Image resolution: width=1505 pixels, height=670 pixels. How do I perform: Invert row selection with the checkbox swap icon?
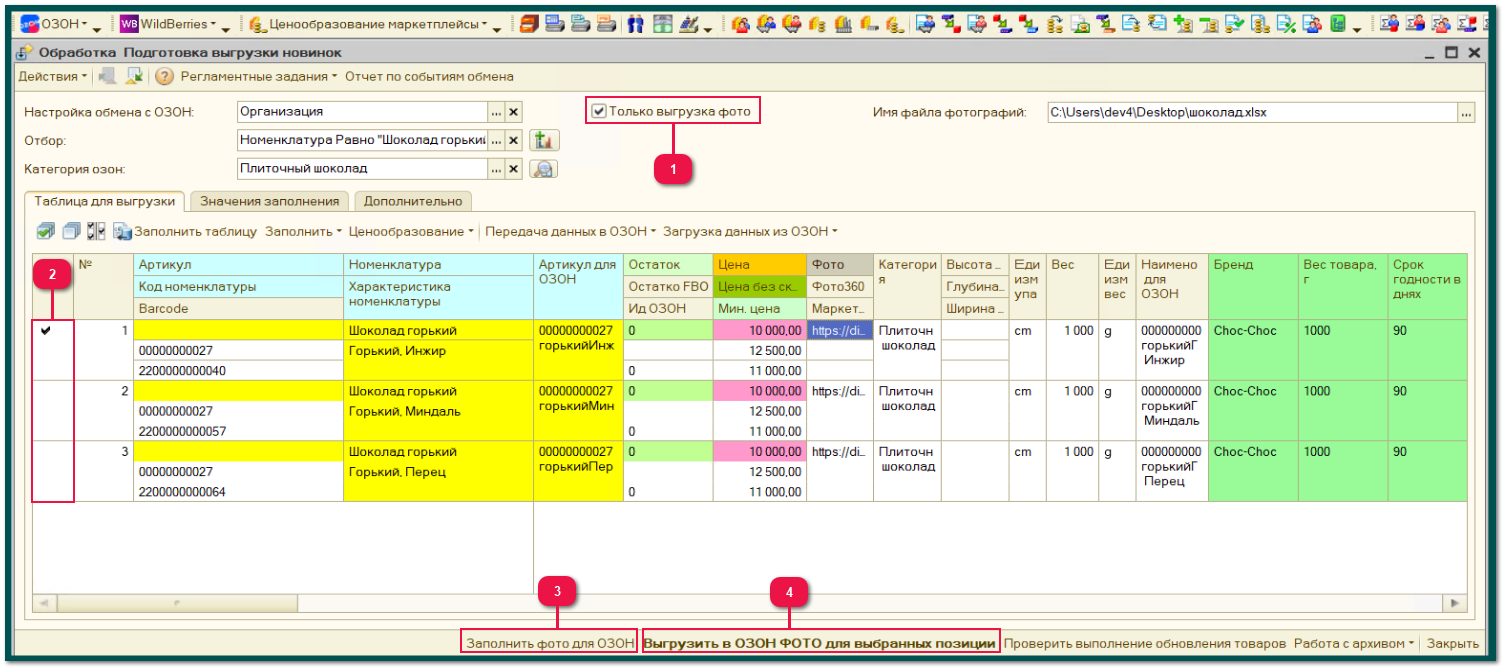click(96, 231)
